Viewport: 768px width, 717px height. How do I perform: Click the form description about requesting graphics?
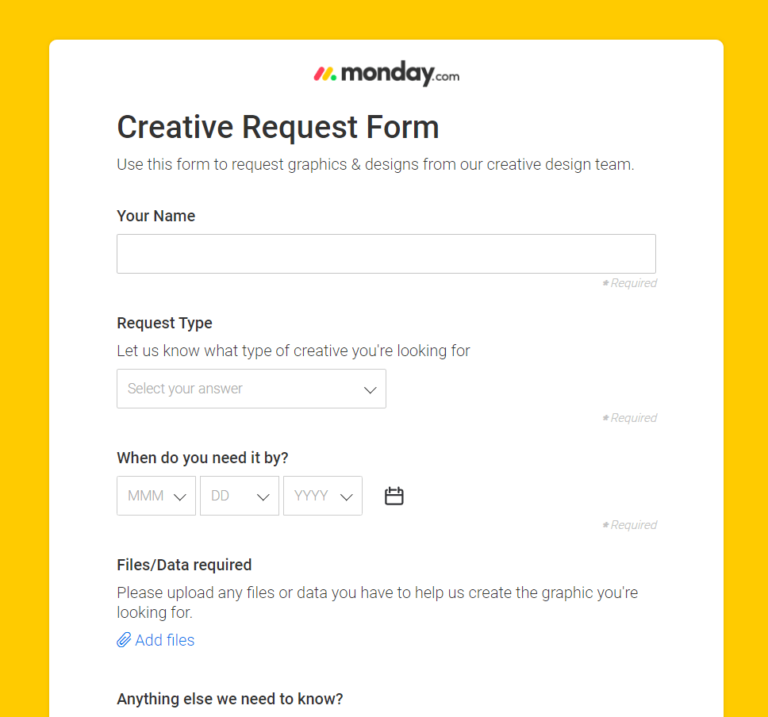coord(375,164)
